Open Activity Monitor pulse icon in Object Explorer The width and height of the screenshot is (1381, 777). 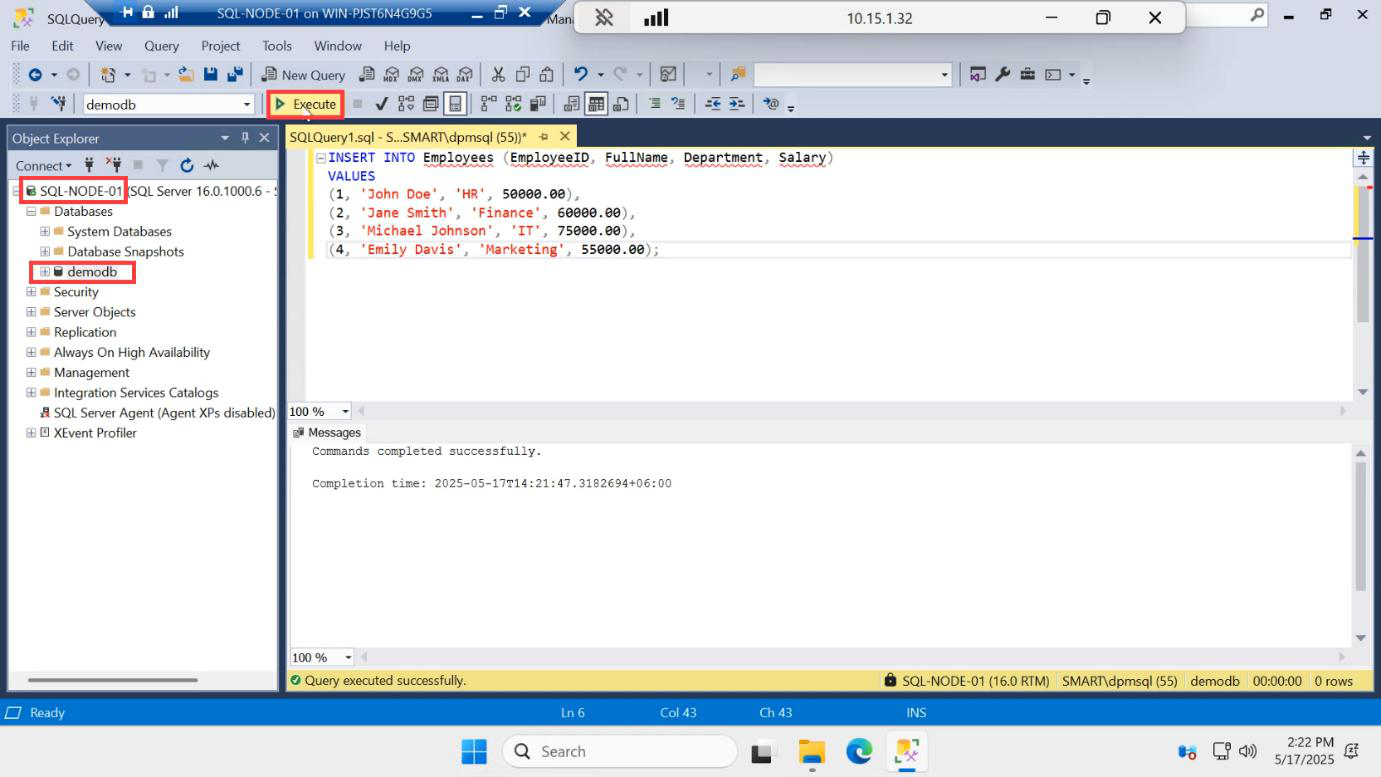211,165
